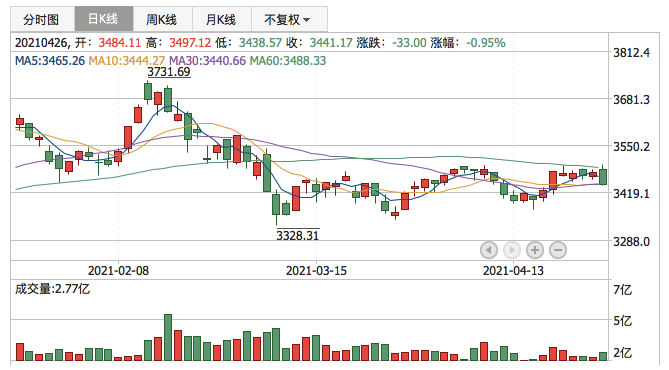This screenshot has height=370, width=669.
Task: Click the 2021-02-08 date label
Action: pyautogui.click(x=118, y=271)
